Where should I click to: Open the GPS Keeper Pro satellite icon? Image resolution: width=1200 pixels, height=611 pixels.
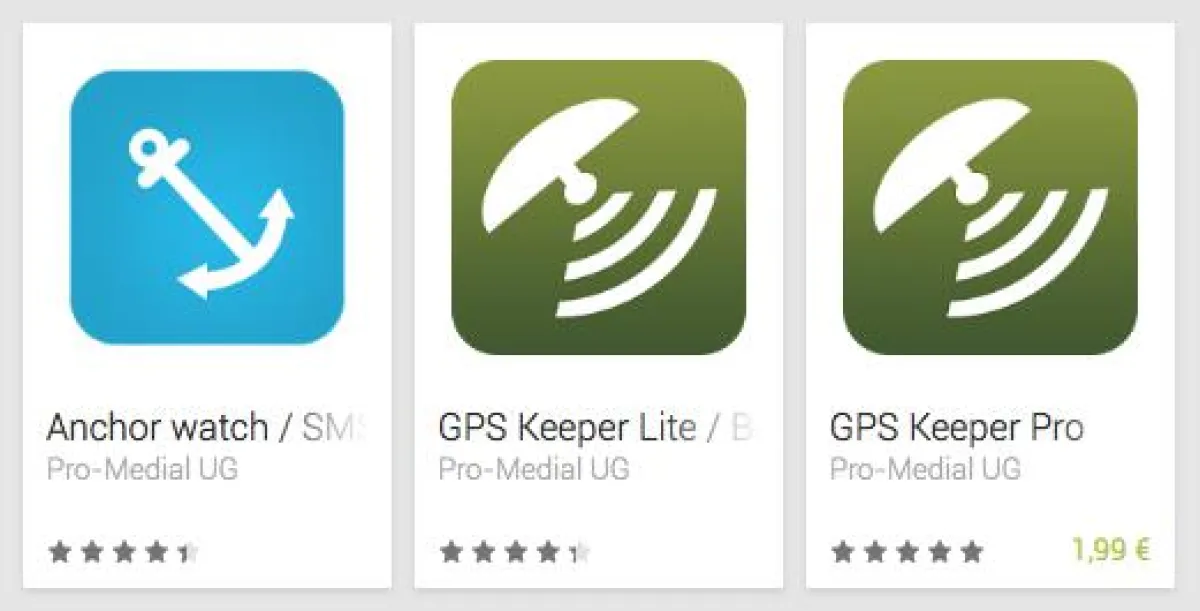[x=990, y=207]
